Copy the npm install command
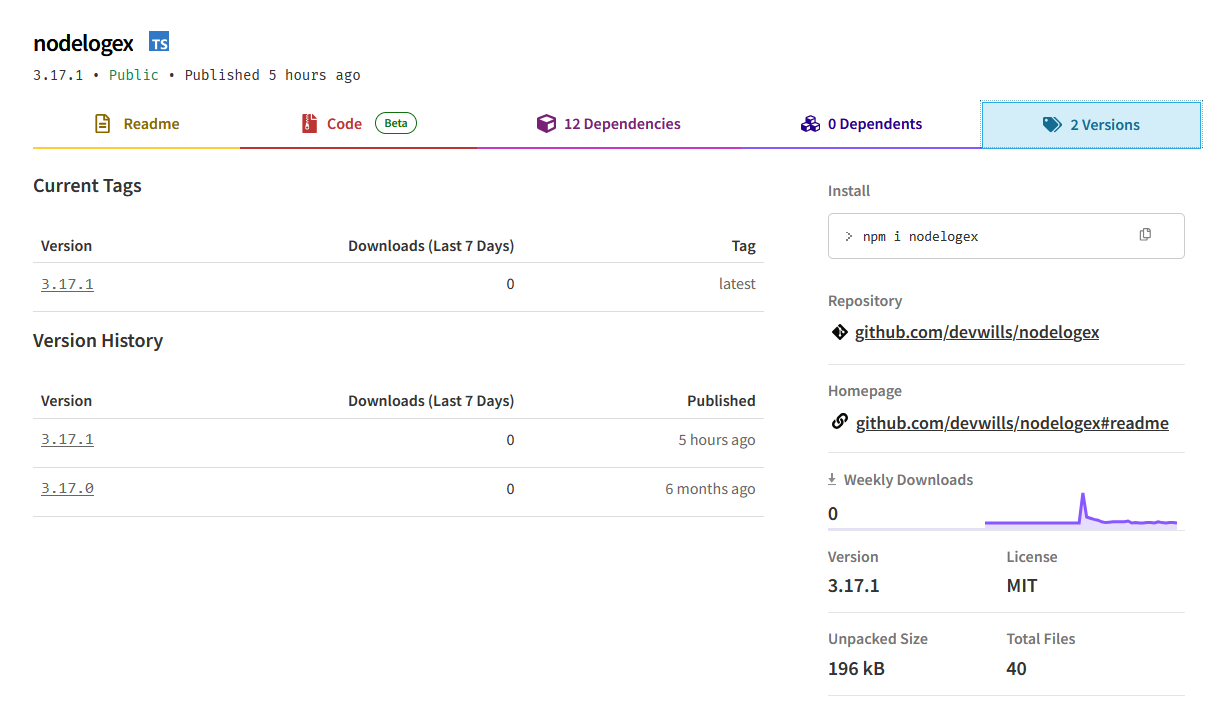The width and height of the screenshot is (1230, 701). coord(1145,235)
